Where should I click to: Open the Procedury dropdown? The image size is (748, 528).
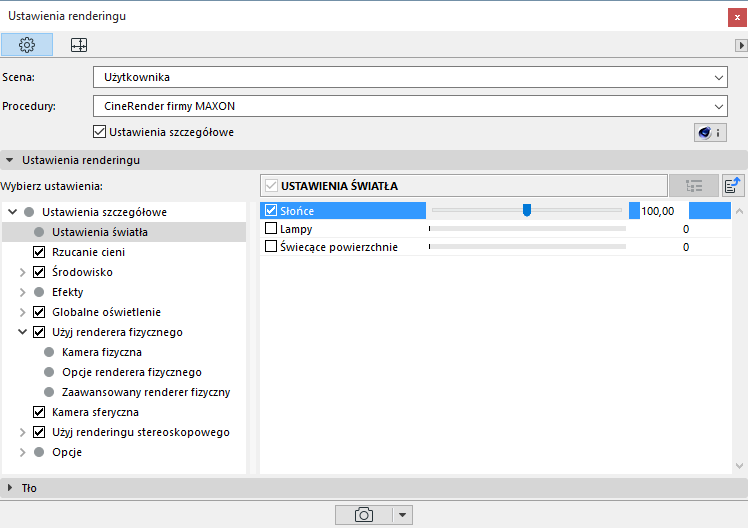(x=410, y=106)
